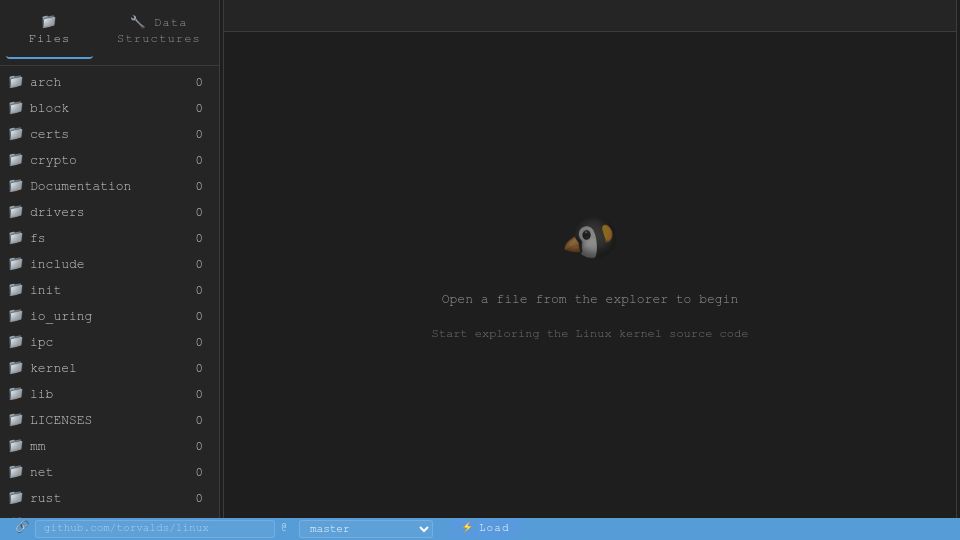
Task: Open the Data Structures tab
Action: pyautogui.click(x=158, y=31)
